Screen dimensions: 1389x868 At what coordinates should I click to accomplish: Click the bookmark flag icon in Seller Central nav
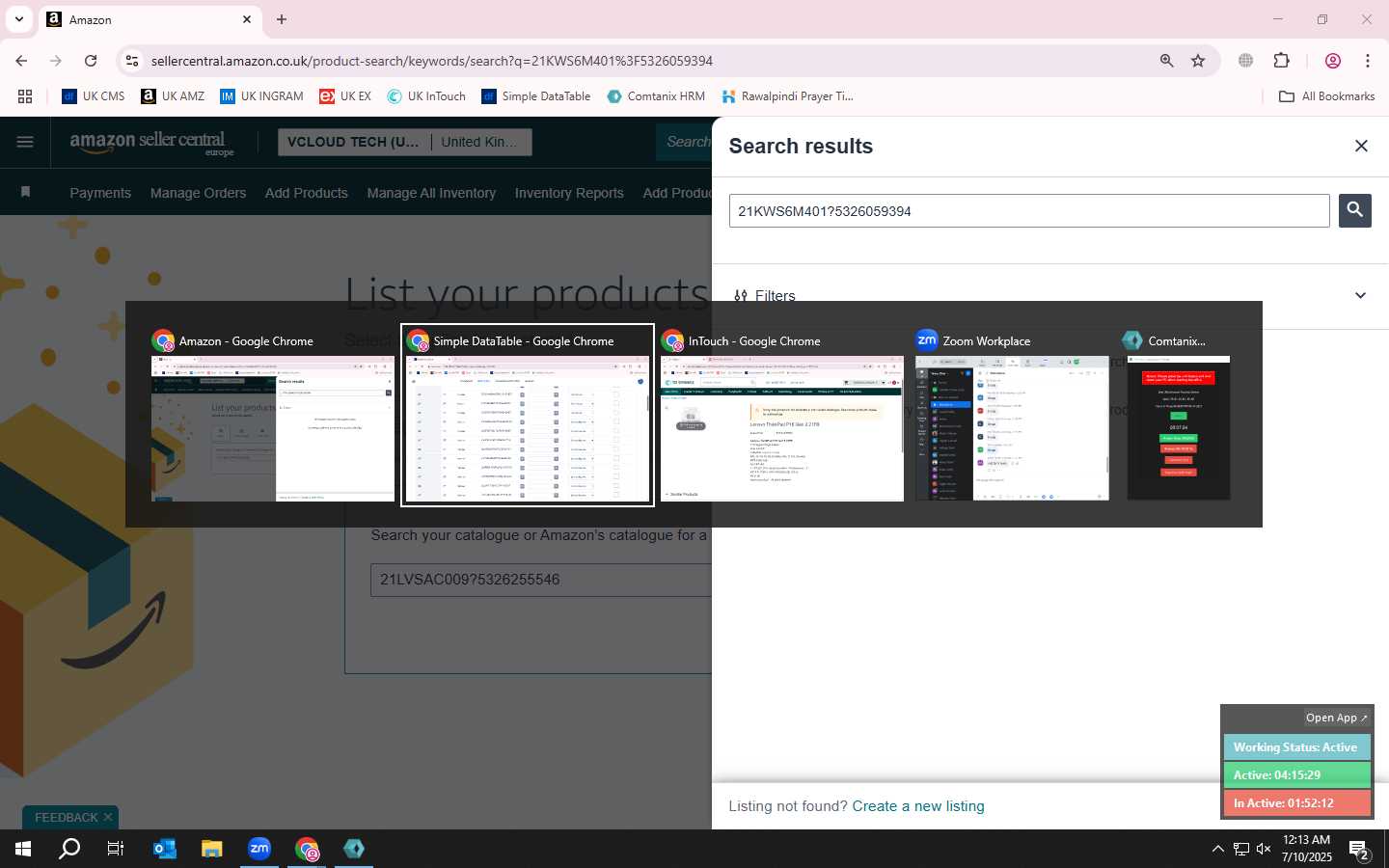coord(26,193)
